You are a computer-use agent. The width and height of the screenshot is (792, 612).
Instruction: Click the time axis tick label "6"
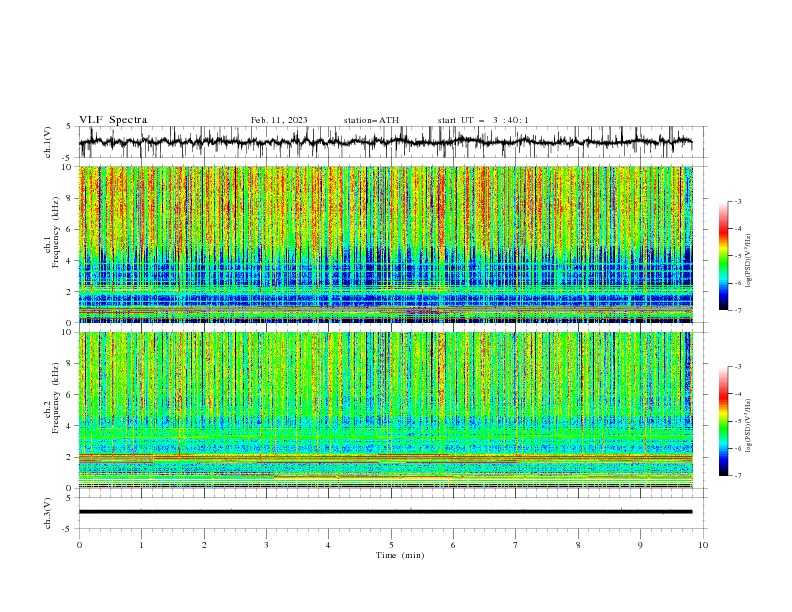point(453,545)
